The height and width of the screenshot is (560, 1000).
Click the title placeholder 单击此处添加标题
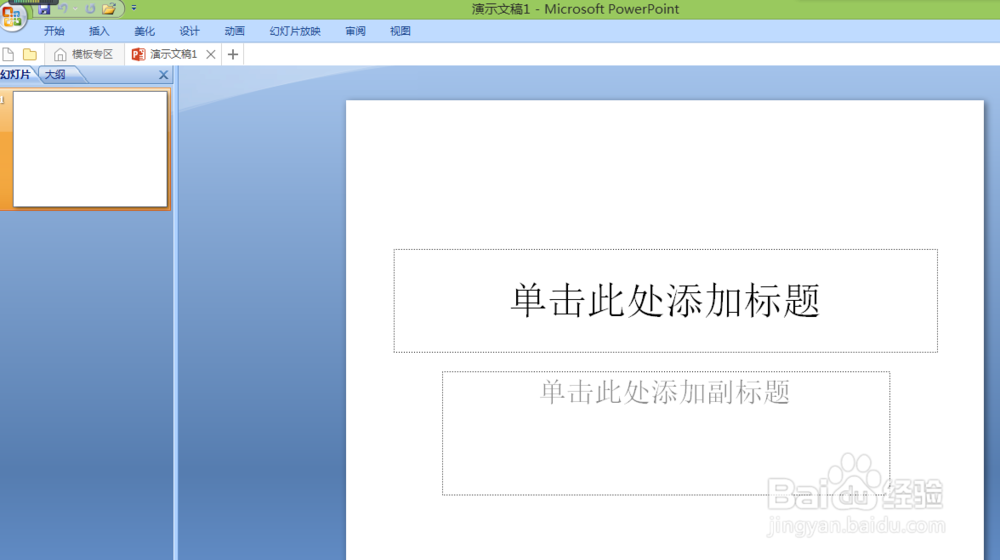(x=665, y=301)
